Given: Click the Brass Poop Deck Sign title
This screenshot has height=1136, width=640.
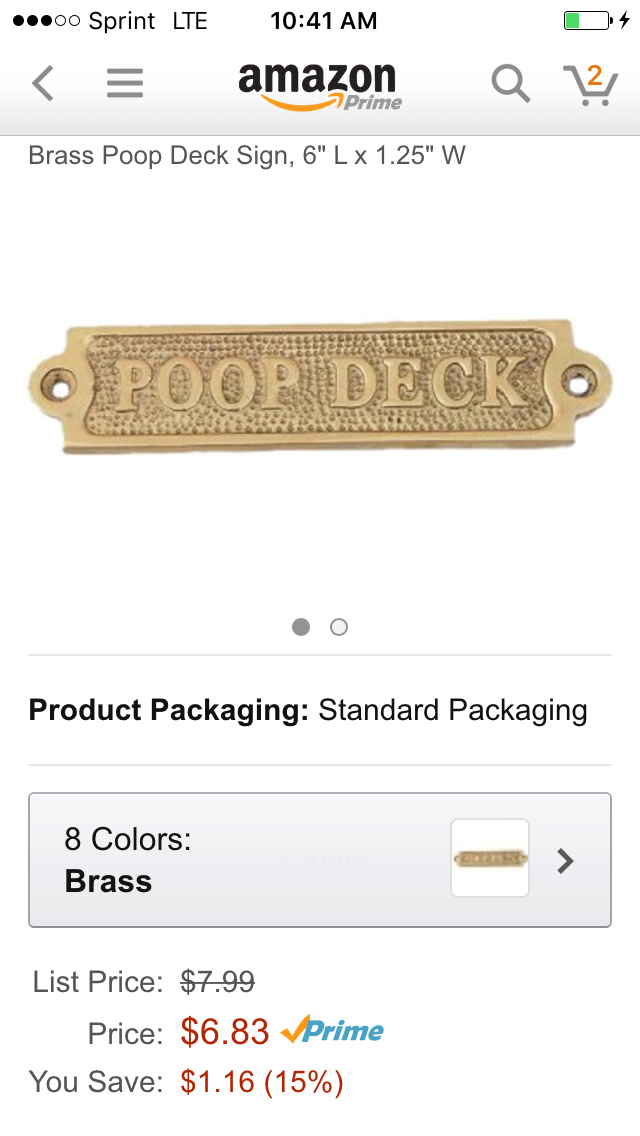Looking at the screenshot, I should point(247,155).
